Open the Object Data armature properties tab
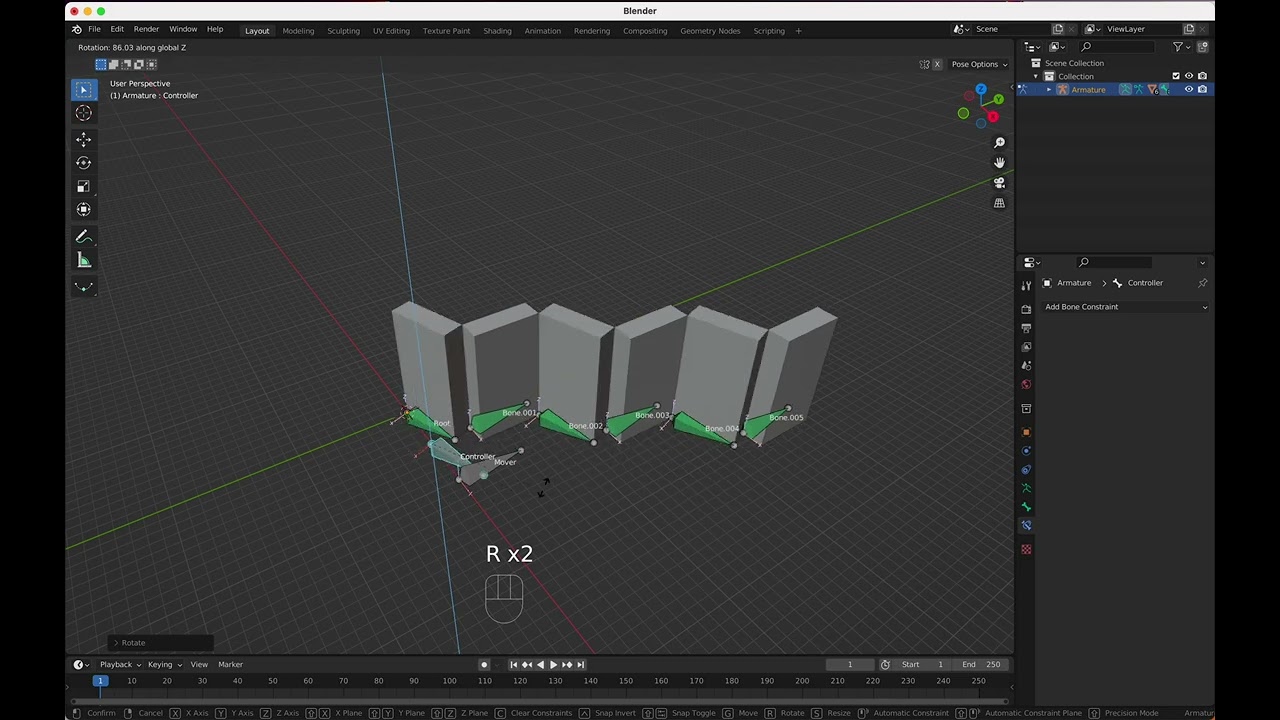 (1026, 488)
